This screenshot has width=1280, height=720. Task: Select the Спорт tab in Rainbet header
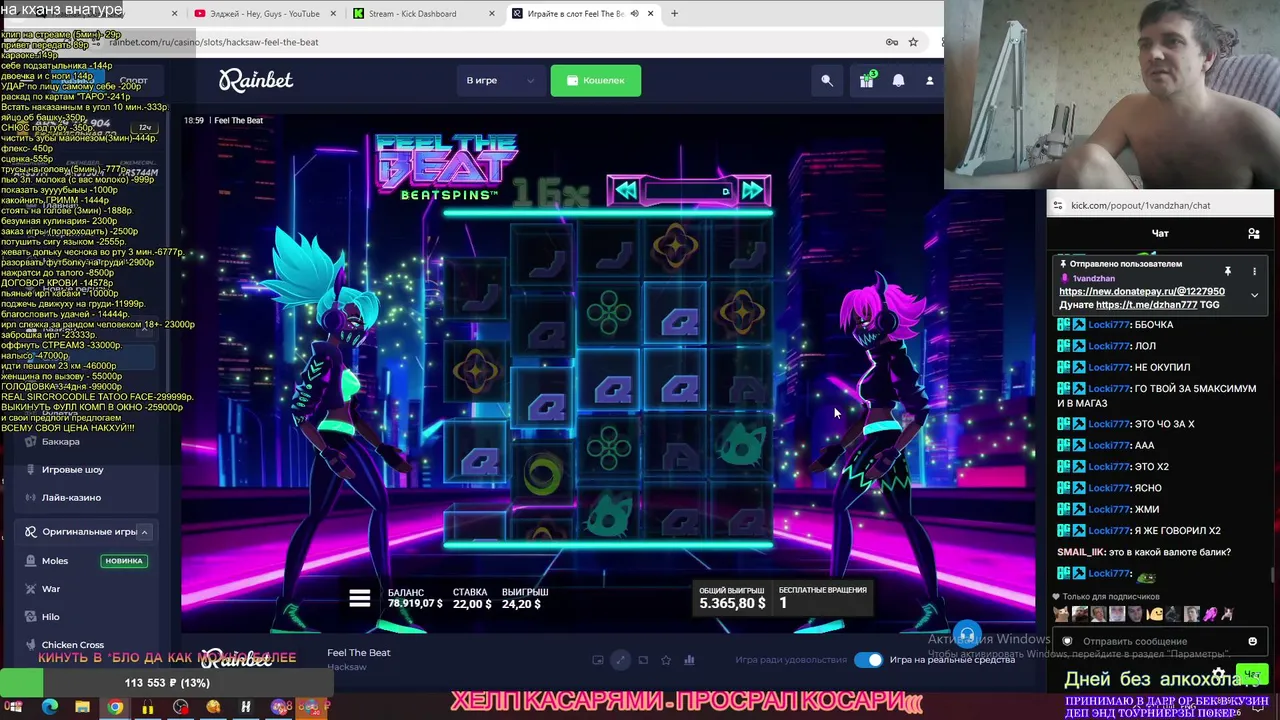[133, 81]
